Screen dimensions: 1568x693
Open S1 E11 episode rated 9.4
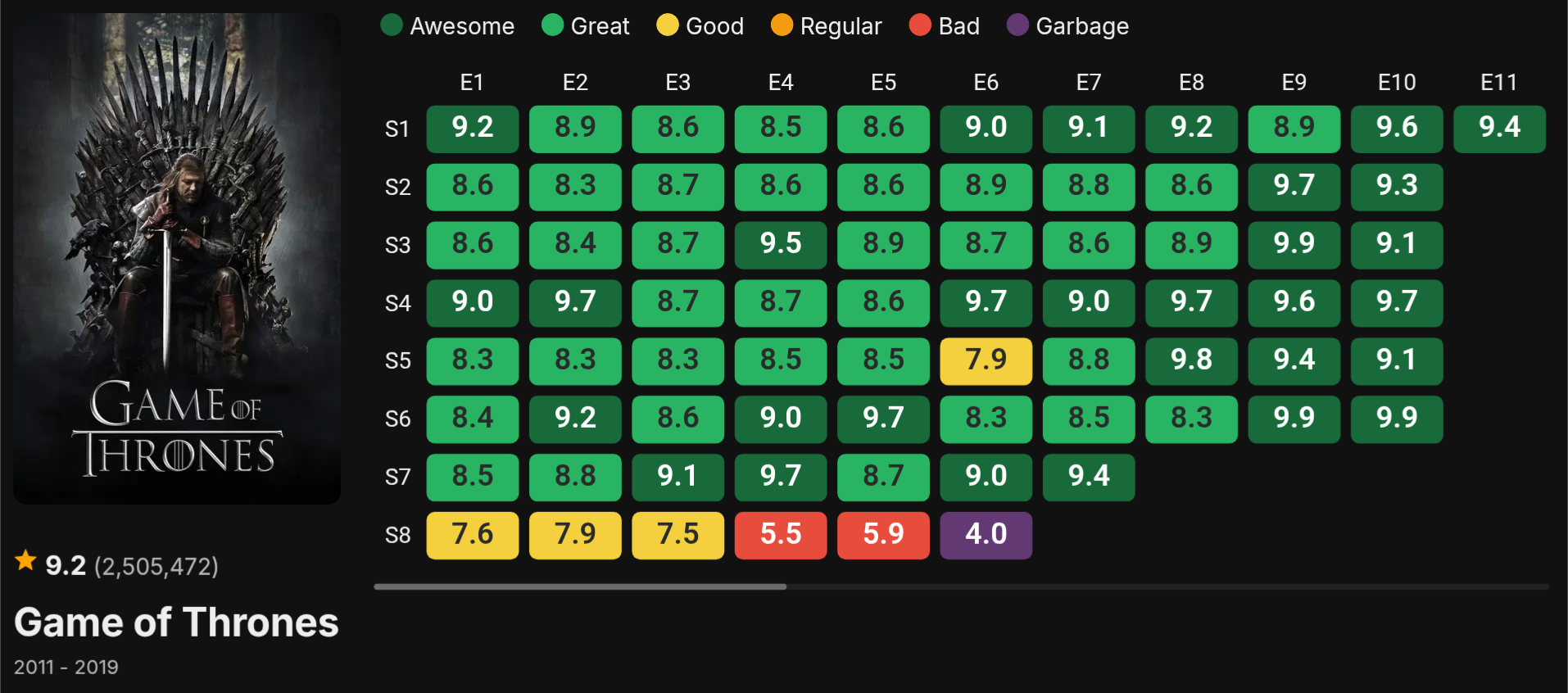point(1499,128)
